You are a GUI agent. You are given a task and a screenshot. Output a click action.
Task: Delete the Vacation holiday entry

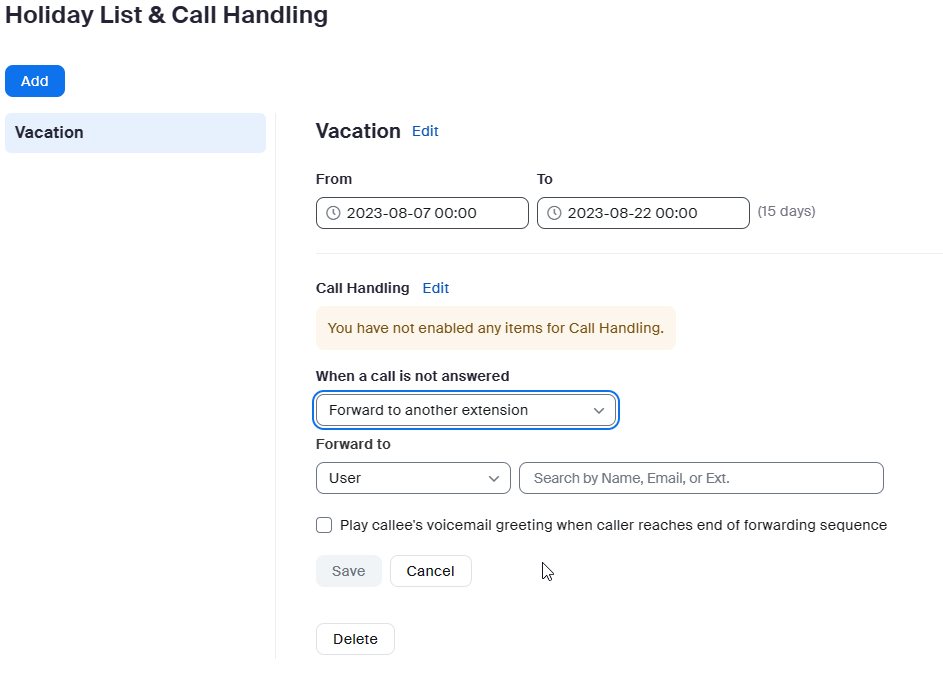(355, 639)
